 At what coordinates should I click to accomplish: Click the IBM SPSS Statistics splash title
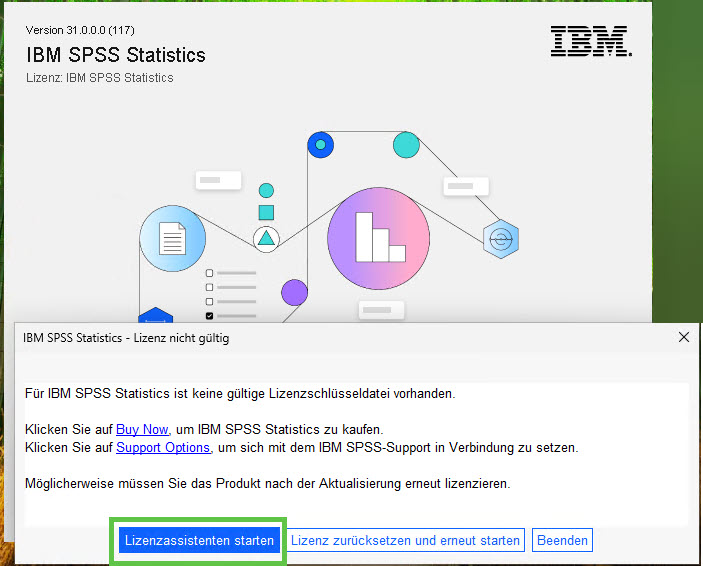click(116, 55)
